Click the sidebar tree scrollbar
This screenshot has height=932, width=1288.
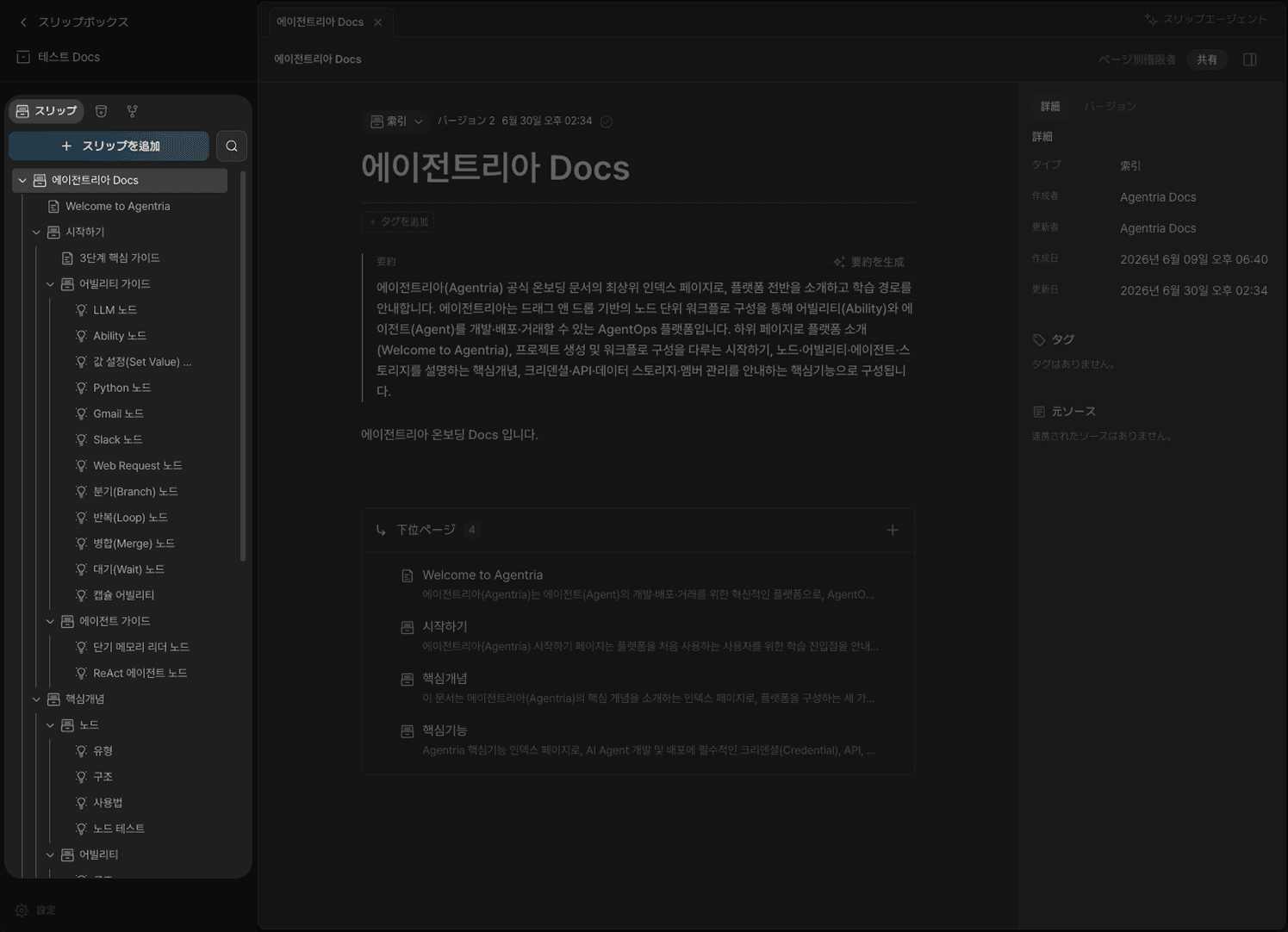243,366
